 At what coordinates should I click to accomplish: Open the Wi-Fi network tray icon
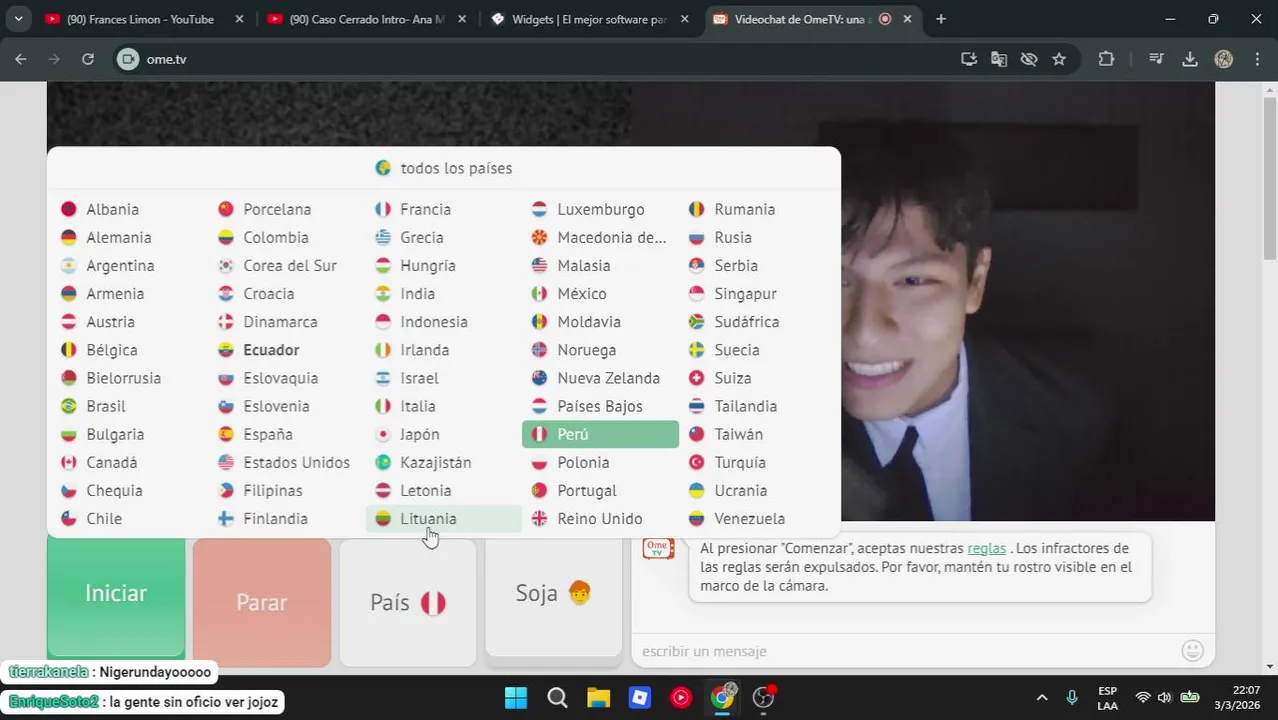(x=1143, y=697)
